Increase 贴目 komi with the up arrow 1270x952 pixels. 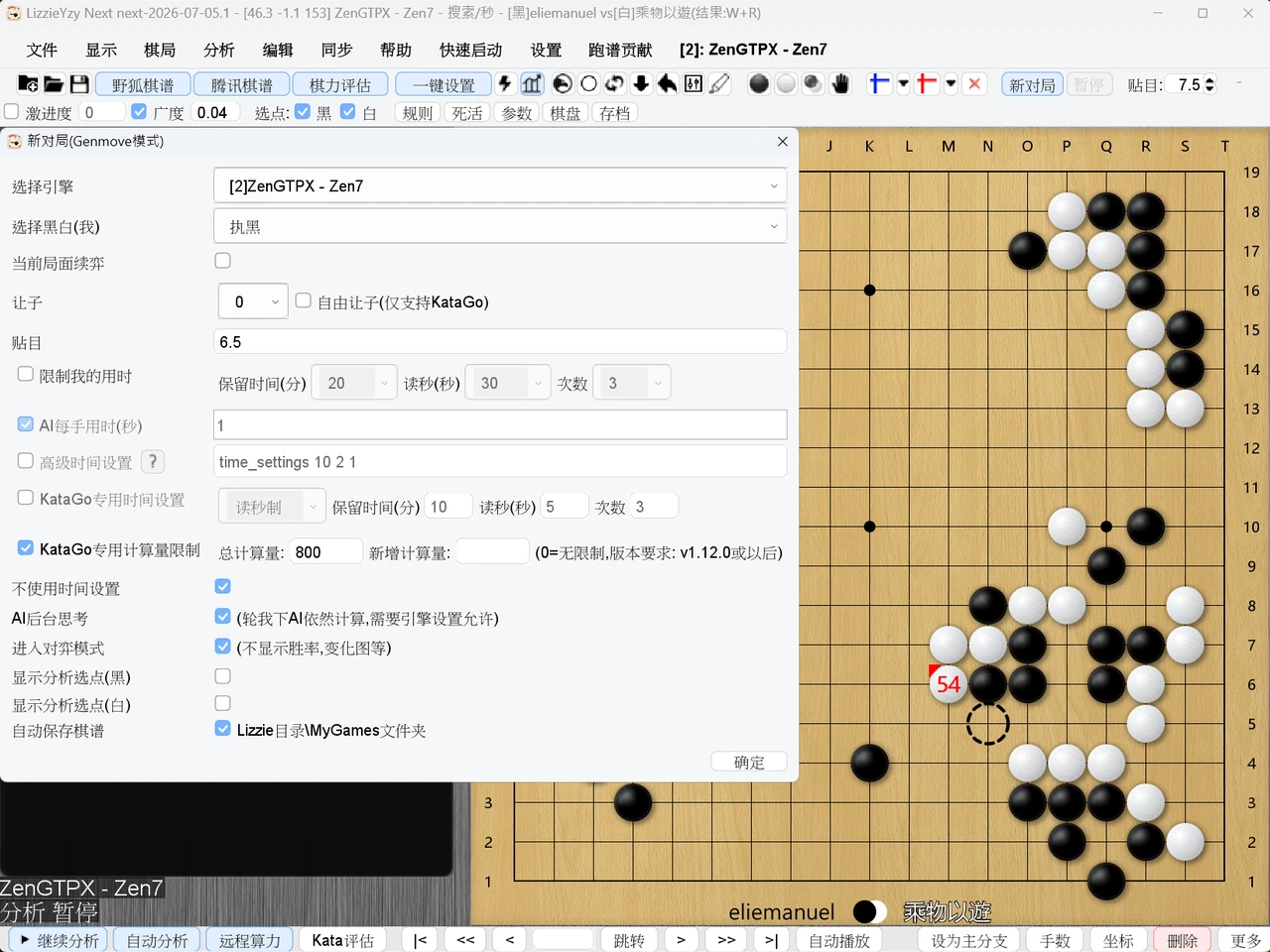[x=1209, y=79]
